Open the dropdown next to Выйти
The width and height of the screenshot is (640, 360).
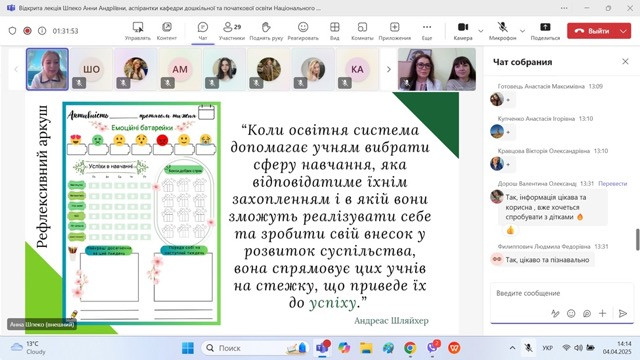[623, 31]
